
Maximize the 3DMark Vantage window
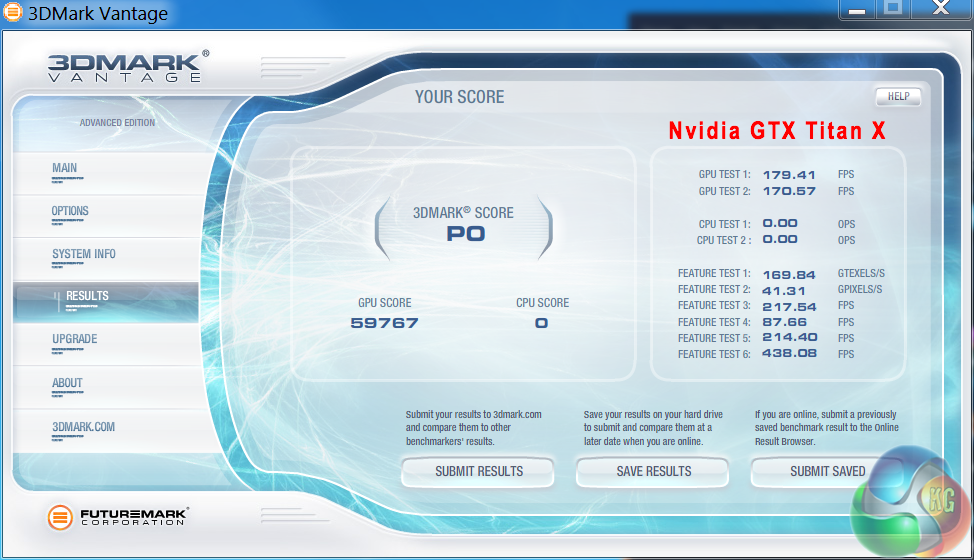tap(893, 9)
